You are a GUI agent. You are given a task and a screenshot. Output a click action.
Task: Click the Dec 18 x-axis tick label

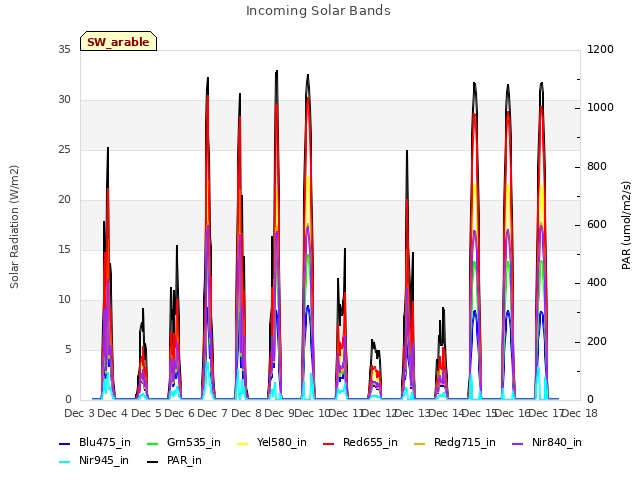click(580, 413)
